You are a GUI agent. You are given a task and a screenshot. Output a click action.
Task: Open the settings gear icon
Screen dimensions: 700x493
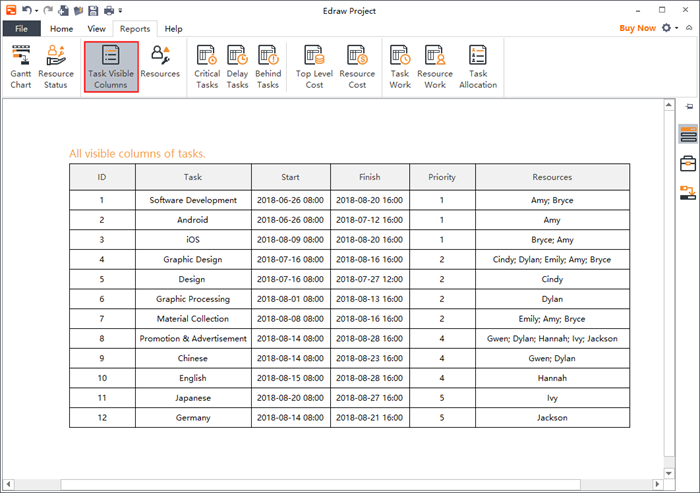tap(667, 28)
